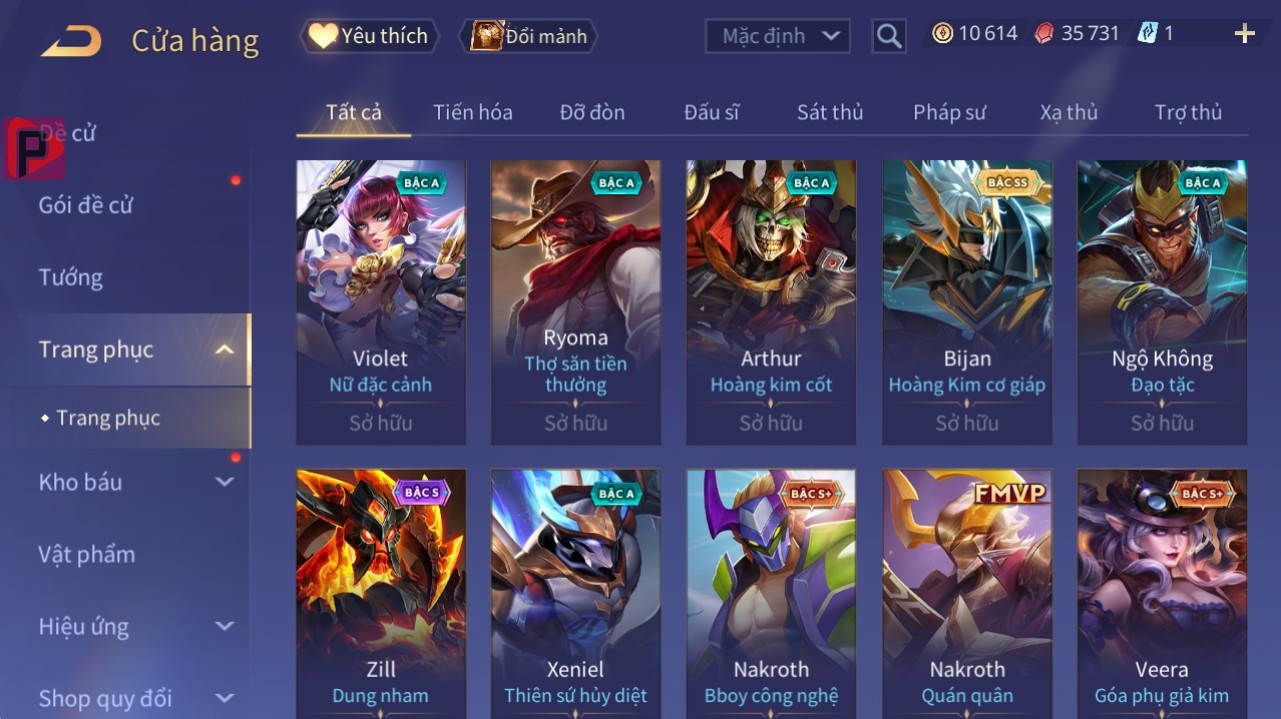This screenshot has width=1281, height=719.
Task: Switch to the Sát thủ tab
Action: click(830, 112)
